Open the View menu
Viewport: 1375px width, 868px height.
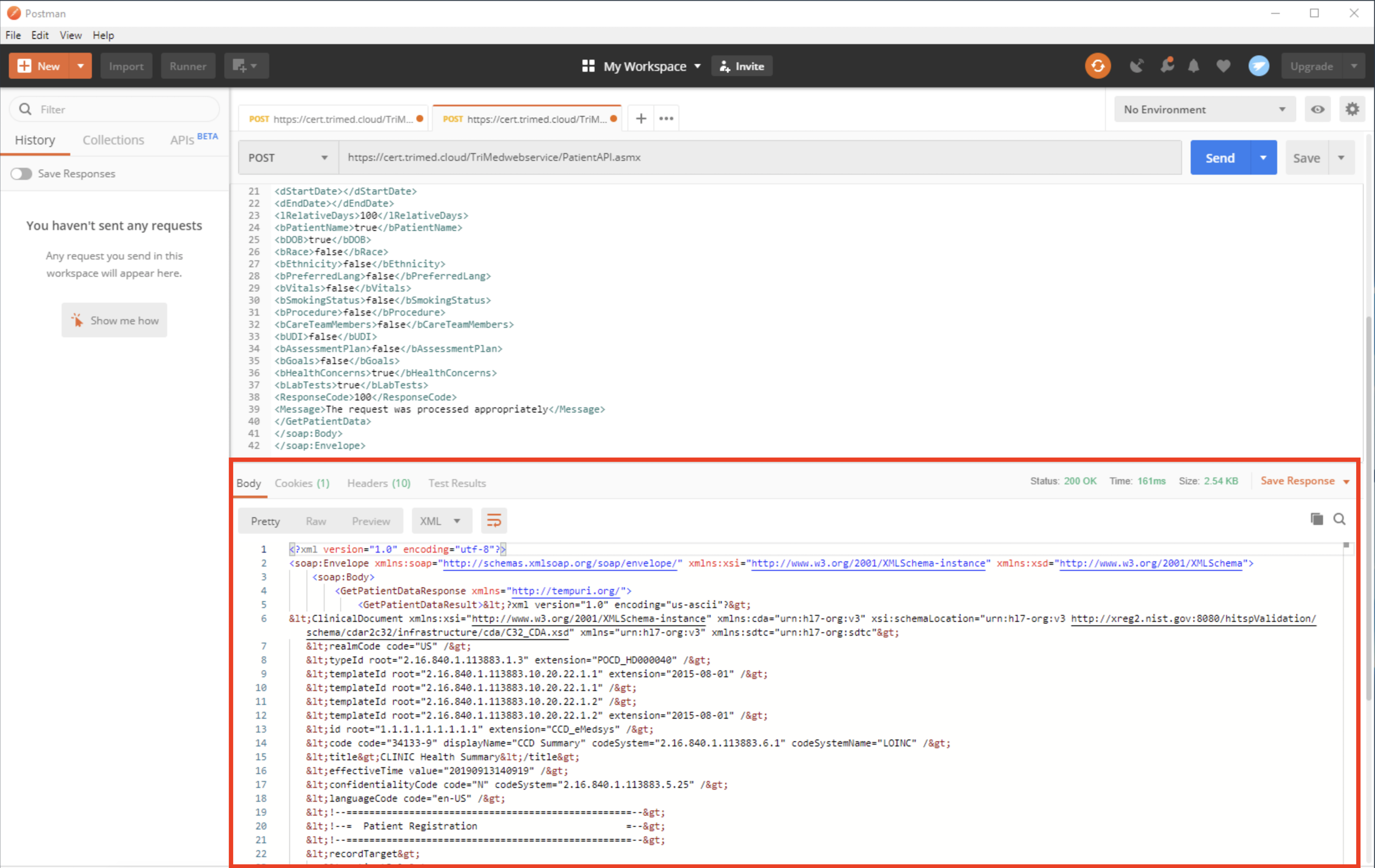click(70, 35)
